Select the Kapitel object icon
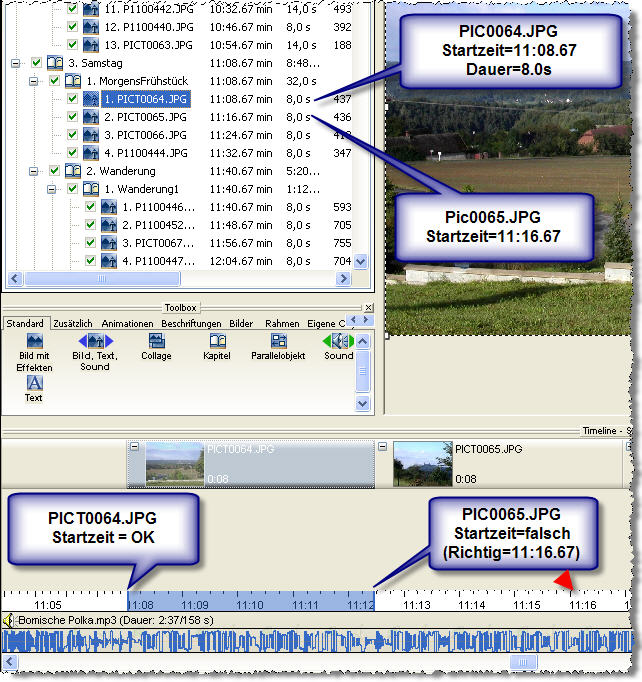Screen dimensions: 642x682 (x=217, y=342)
